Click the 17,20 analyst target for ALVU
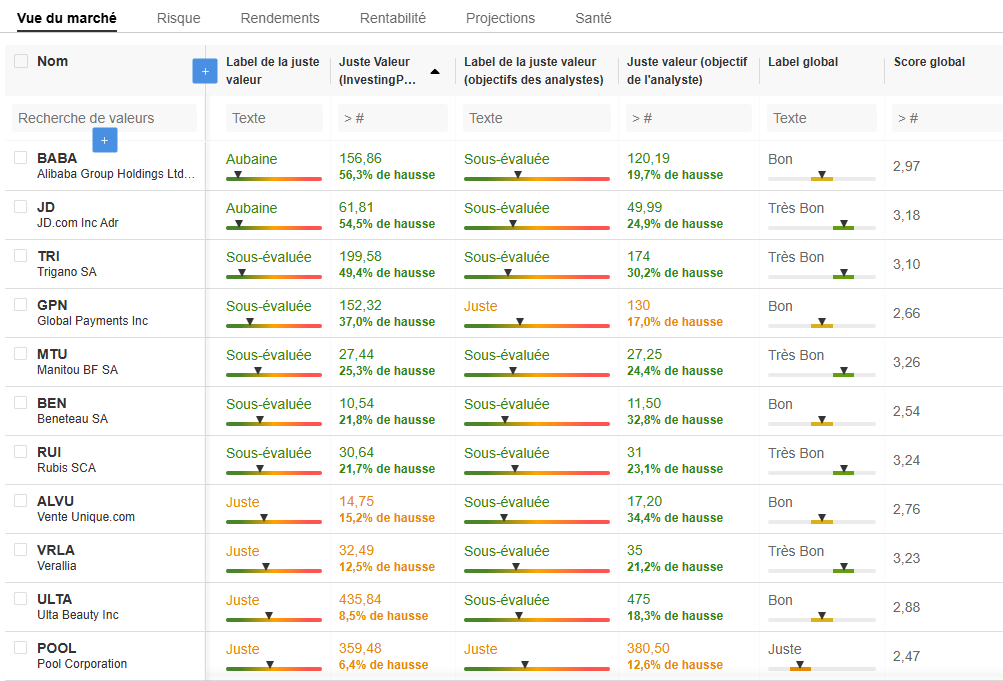Image resolution: width=1003 pixels, height=681 pixels. [644, 501]
